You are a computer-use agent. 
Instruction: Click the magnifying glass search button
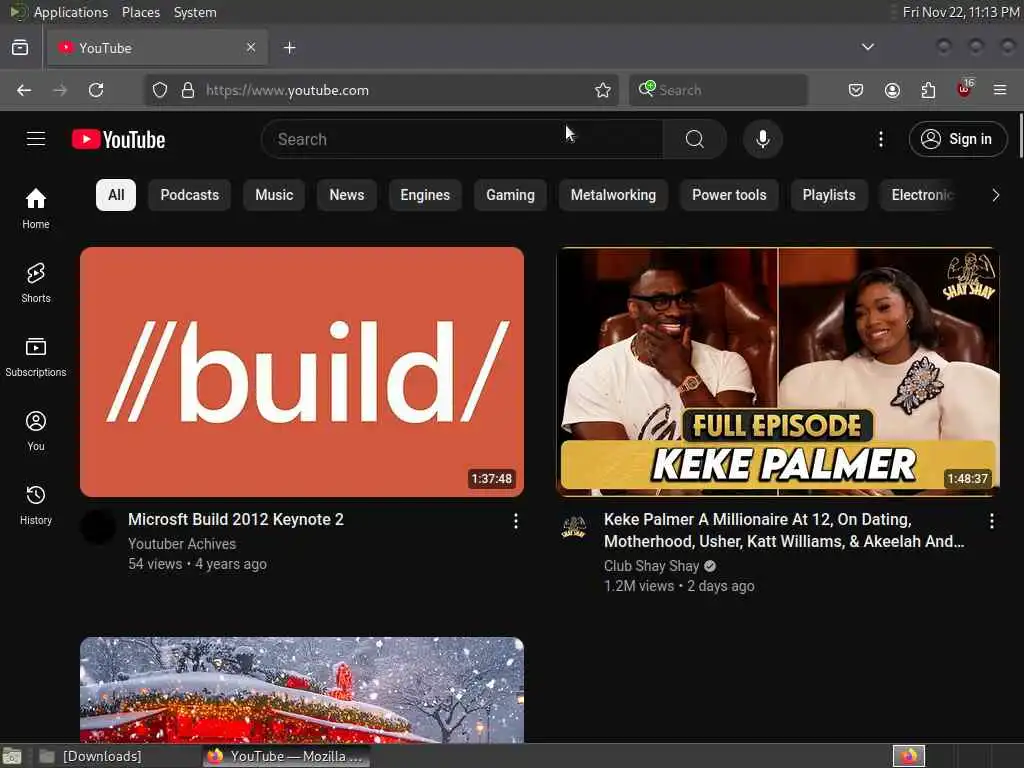pyautogui.click(x=694, y=139)
